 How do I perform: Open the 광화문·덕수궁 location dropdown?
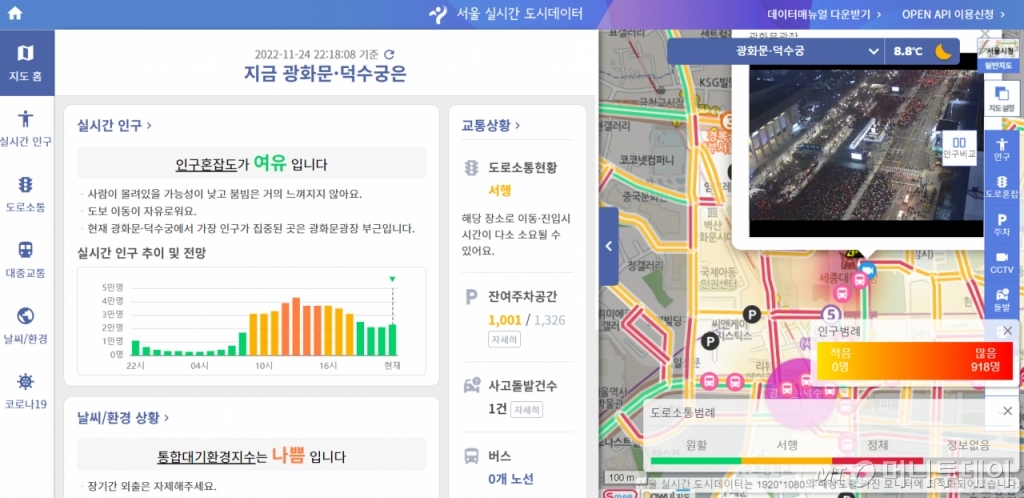tap(775, 51)
